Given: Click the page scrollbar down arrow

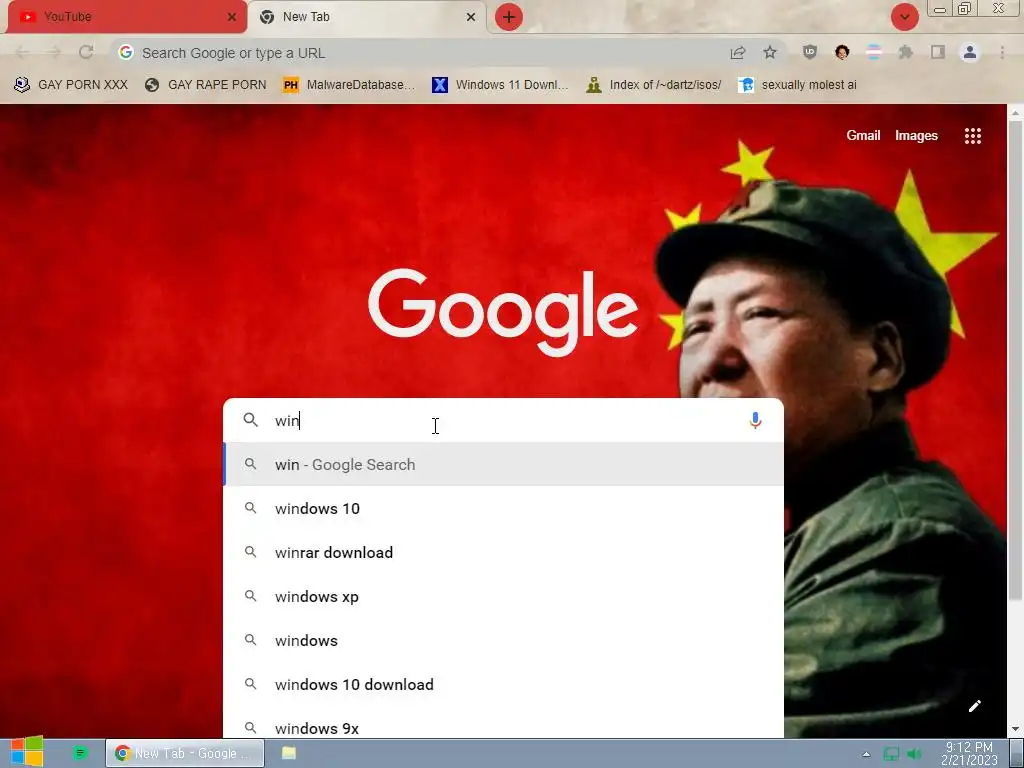Looking at the screenshot, I should point(1016,729).
